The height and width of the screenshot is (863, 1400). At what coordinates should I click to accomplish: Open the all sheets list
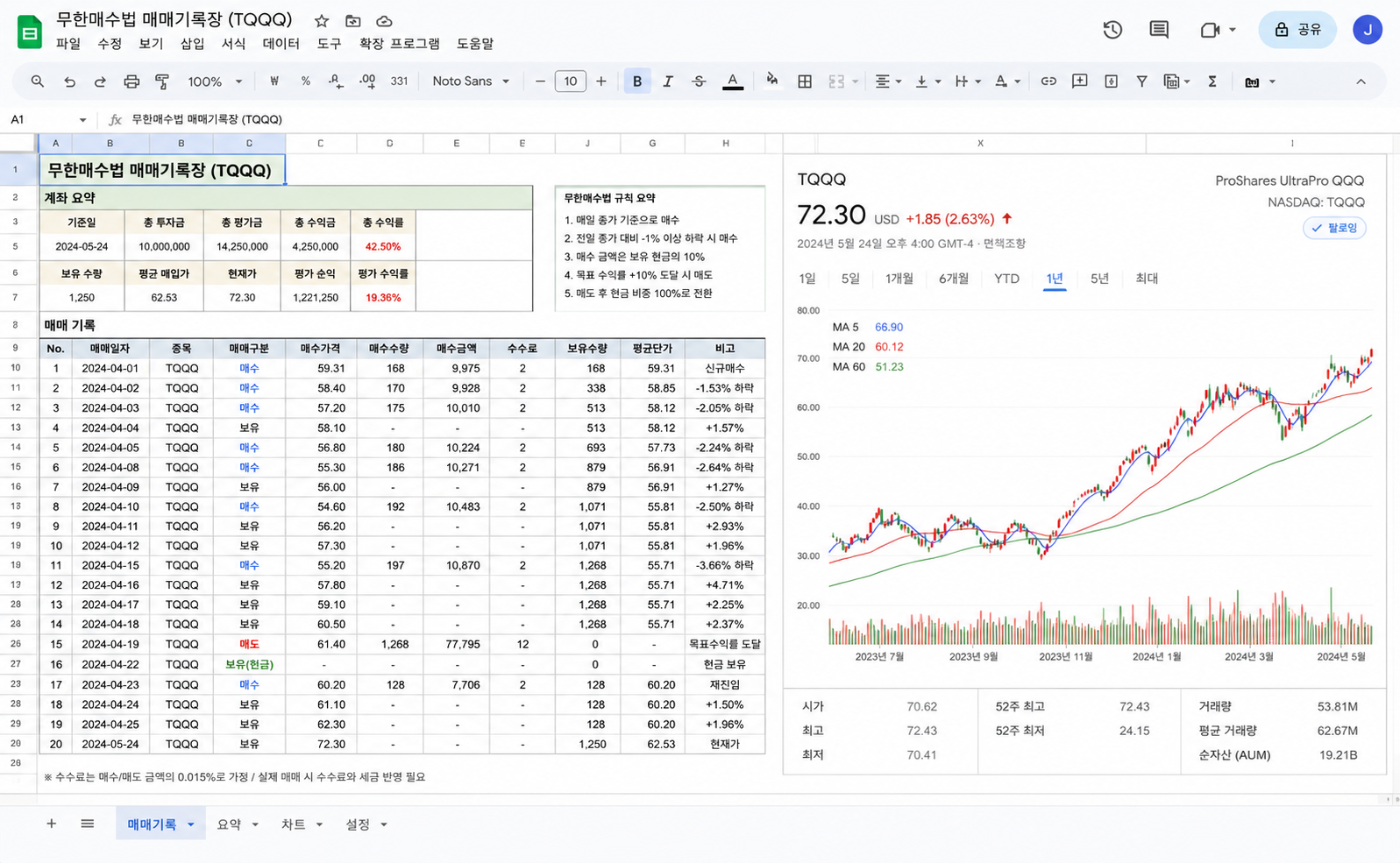(x=87, y=824)
